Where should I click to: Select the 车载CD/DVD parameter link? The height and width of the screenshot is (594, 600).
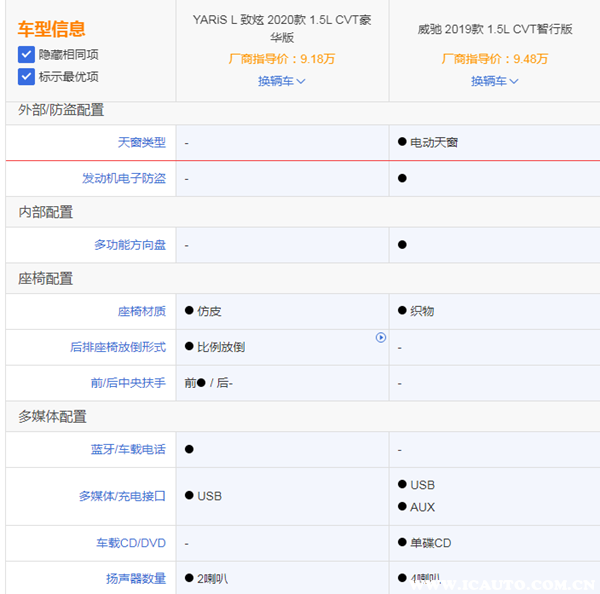pyautogui.click(x=130, y=543)
